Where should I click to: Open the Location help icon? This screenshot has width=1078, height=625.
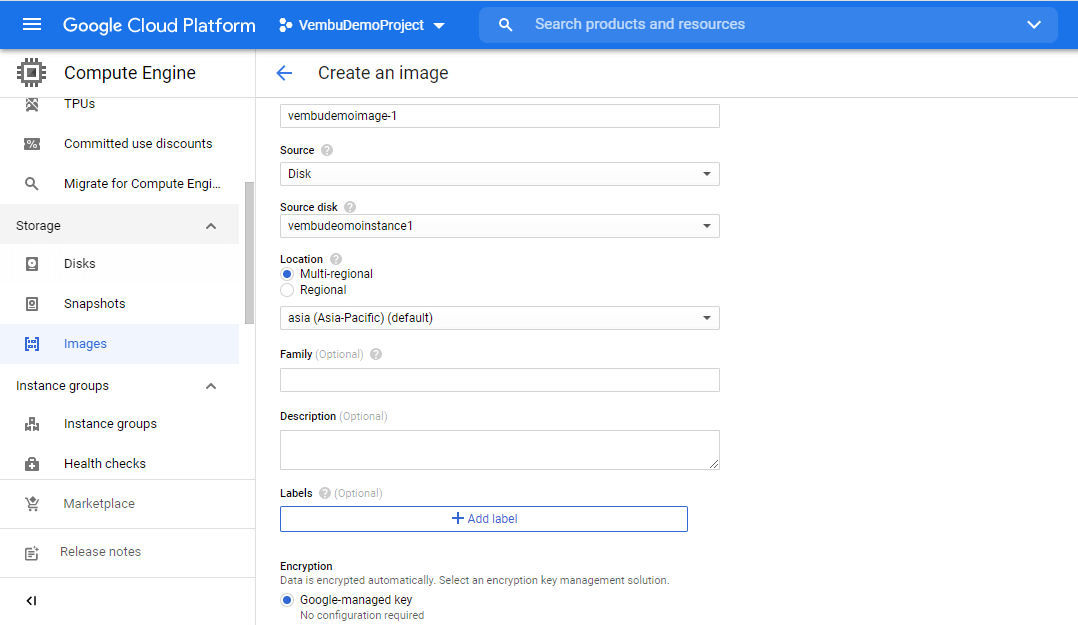336,259
